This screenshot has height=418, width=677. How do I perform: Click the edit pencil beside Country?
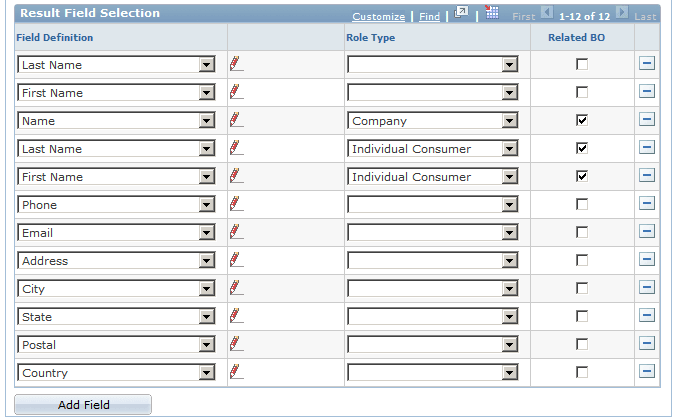click(236, 371)
